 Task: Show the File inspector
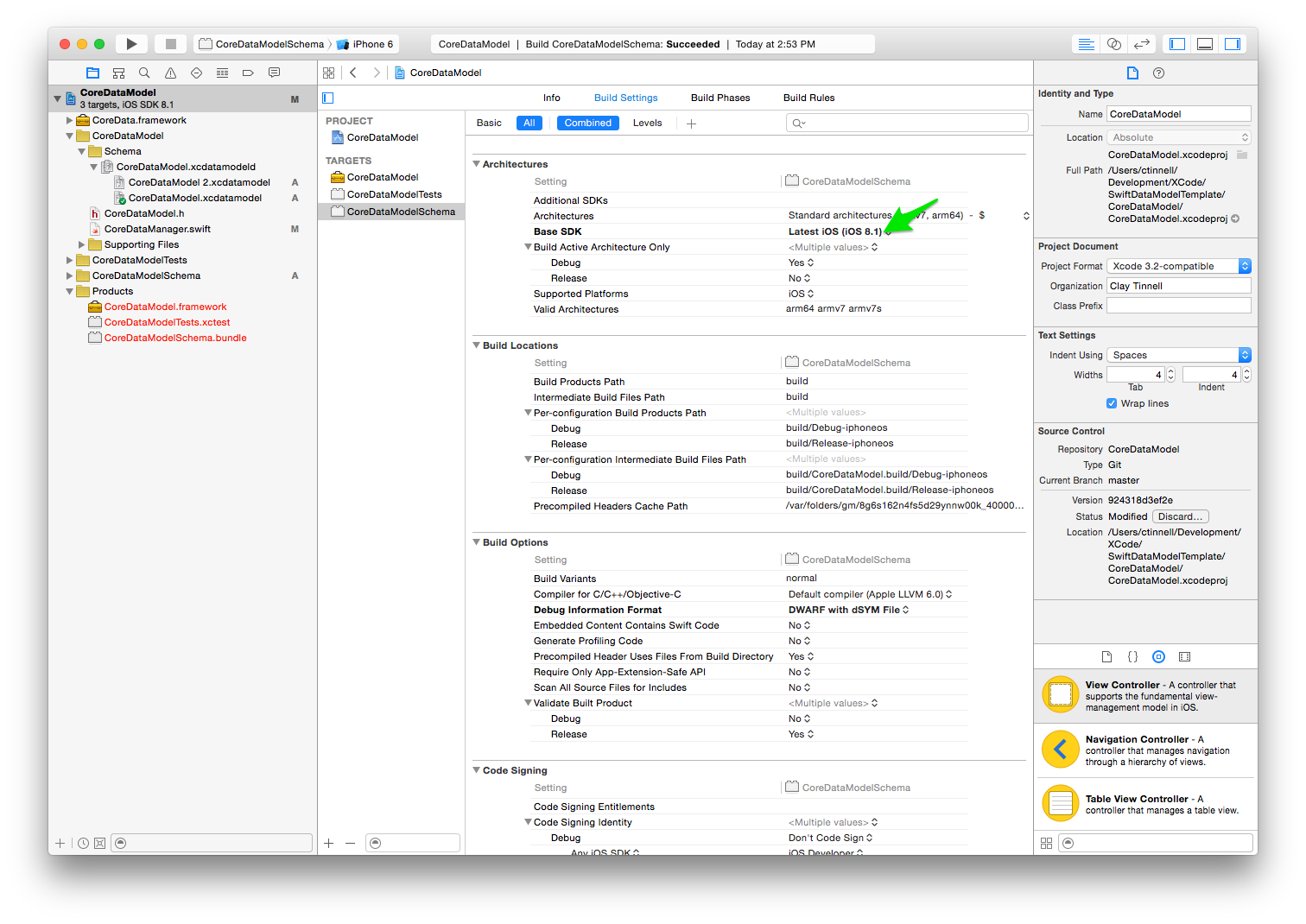click(x=1132, y=73)
